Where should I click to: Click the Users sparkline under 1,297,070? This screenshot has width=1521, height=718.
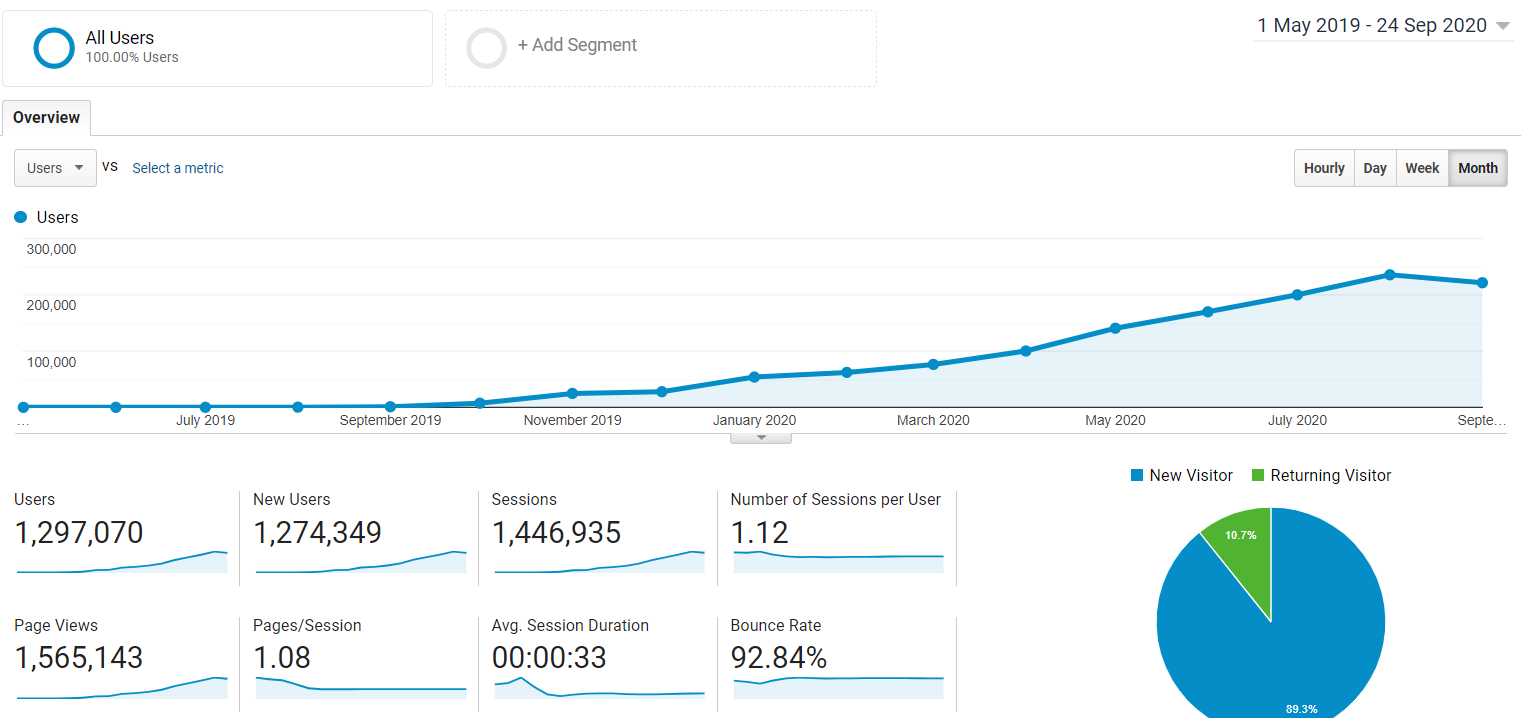(x=122, y=562)
